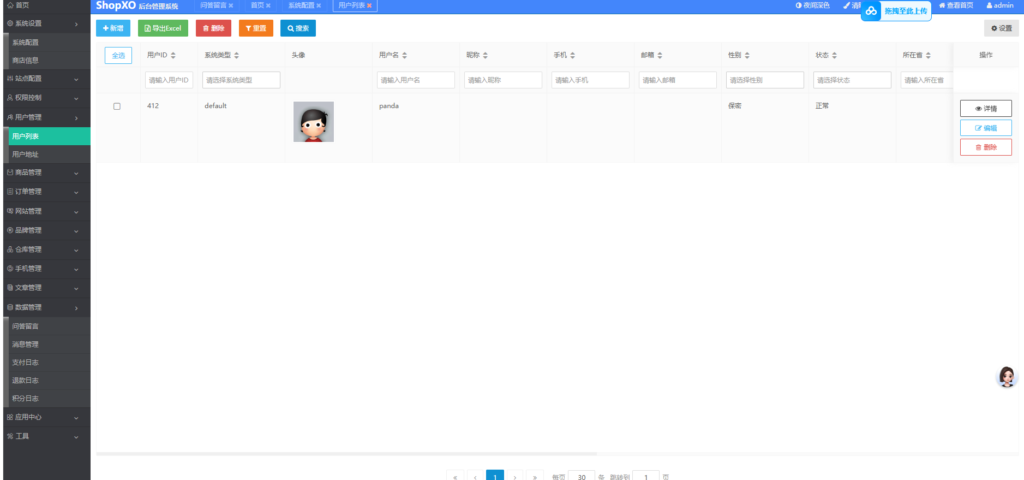The width and height of the screenshot is (1024, 480).
Task: Open the 请选择状态 filter dropdown
Action: [852, 80]
